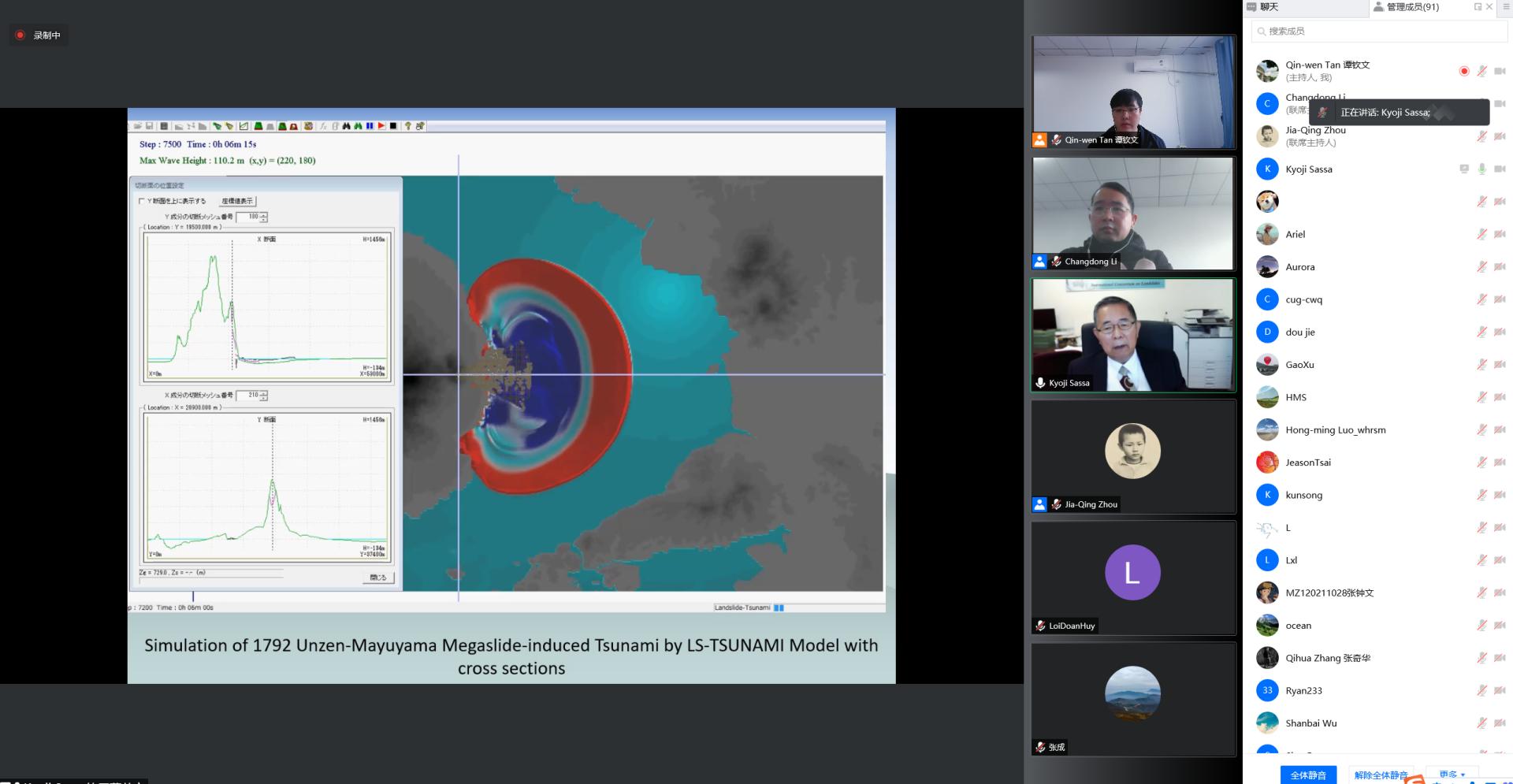Click Y mesh number spinner arrows
This screenshot has width=1513, height=784.
click(x=263, y=217)
